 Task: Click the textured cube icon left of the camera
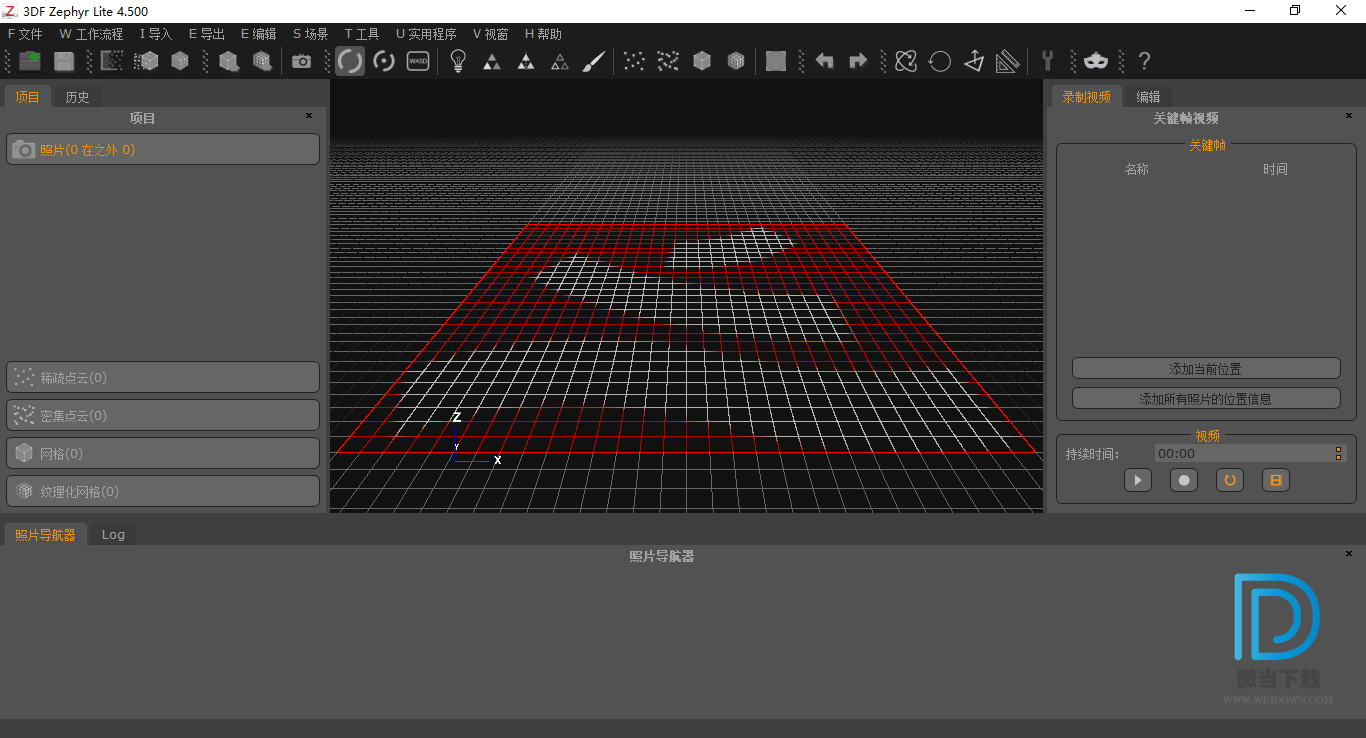click(x=262, y=61)
